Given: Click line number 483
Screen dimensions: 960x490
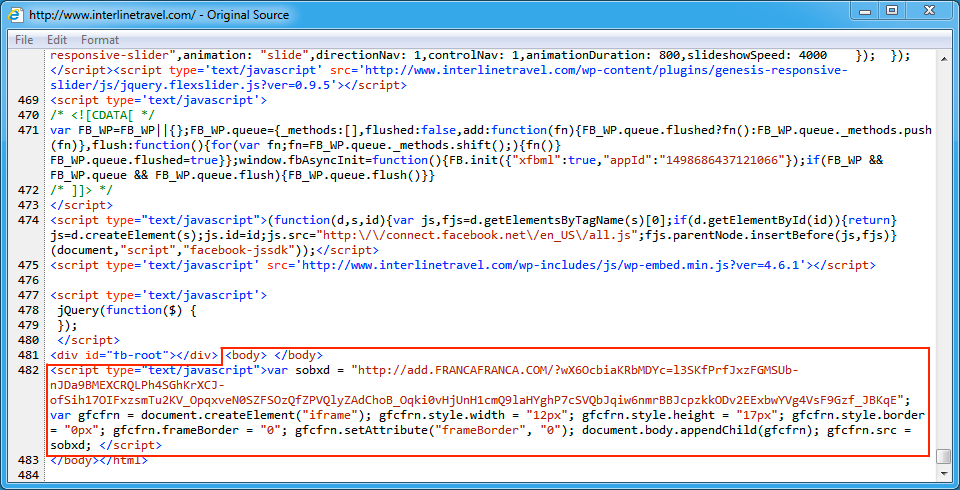Looking at the screenshot, I should [x=28, y=460].
